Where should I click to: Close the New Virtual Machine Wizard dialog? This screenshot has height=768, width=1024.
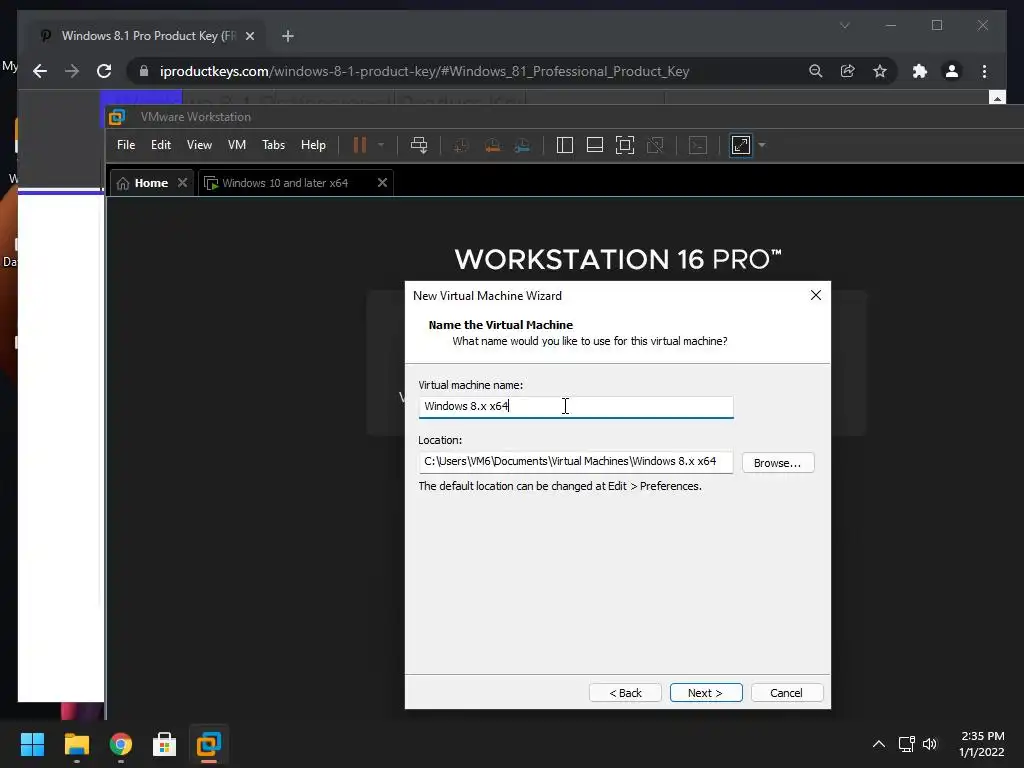816,295
